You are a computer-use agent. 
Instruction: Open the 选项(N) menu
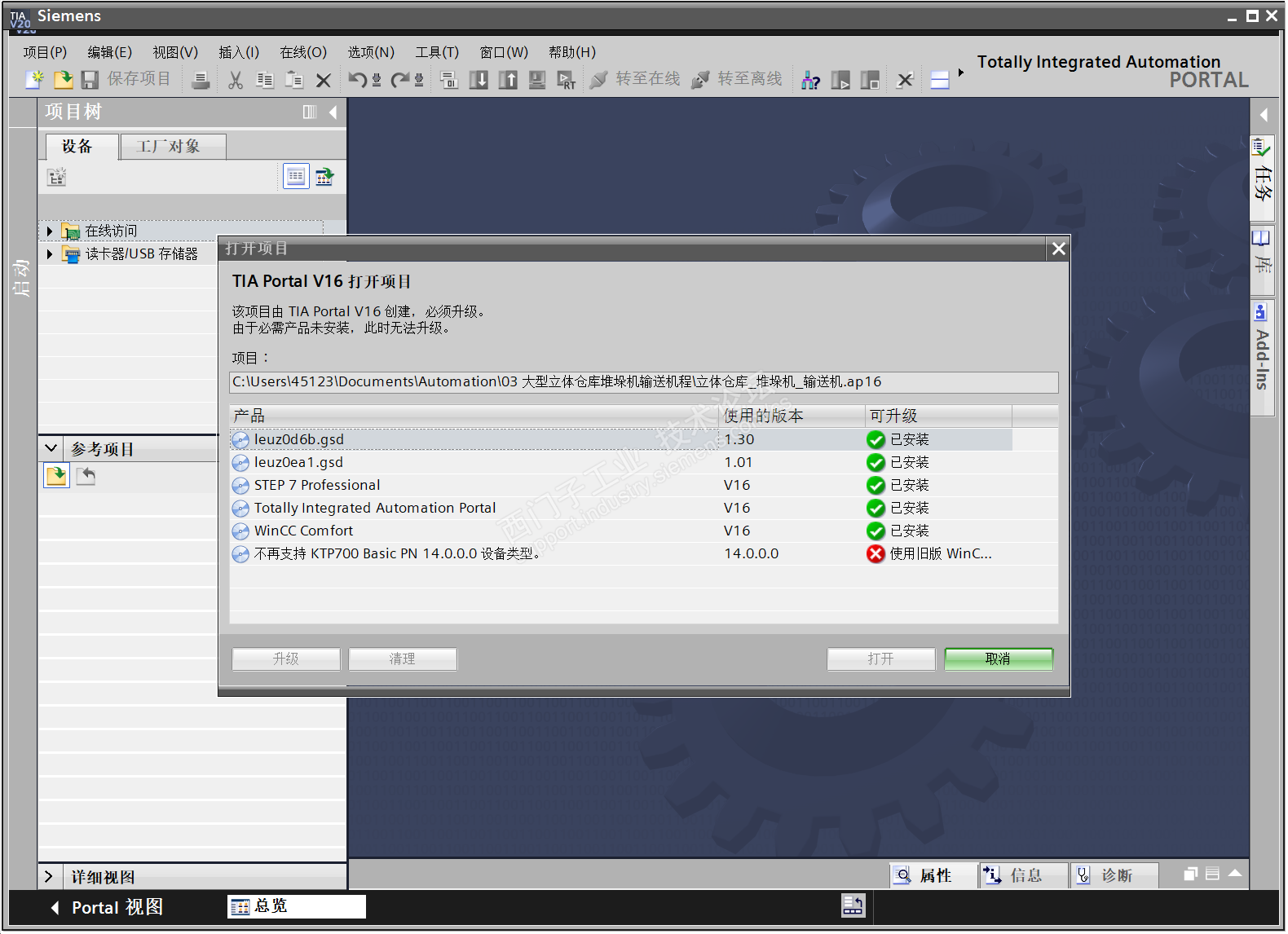(x=371, y=52)
